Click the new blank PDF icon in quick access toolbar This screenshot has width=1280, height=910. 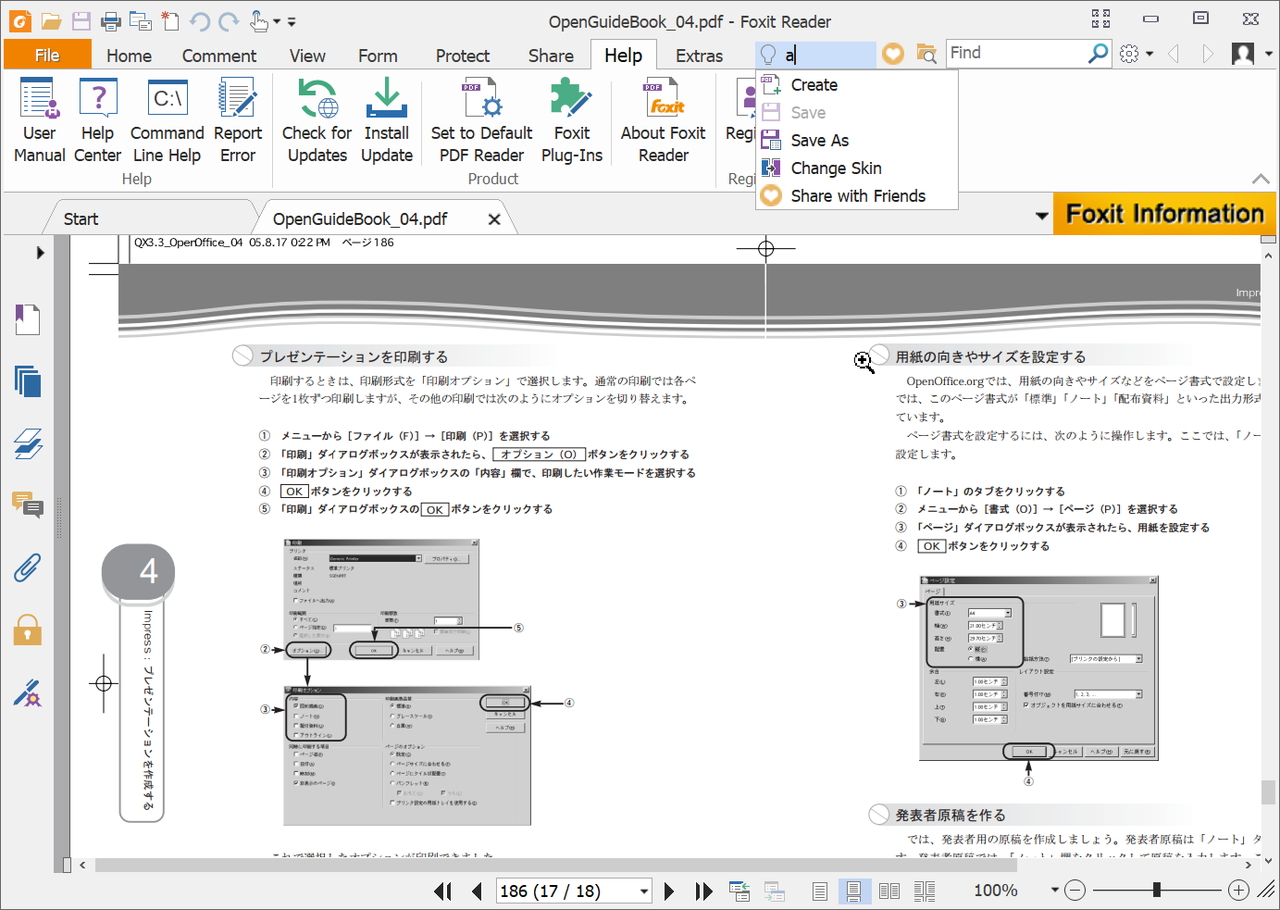[170, 21]
